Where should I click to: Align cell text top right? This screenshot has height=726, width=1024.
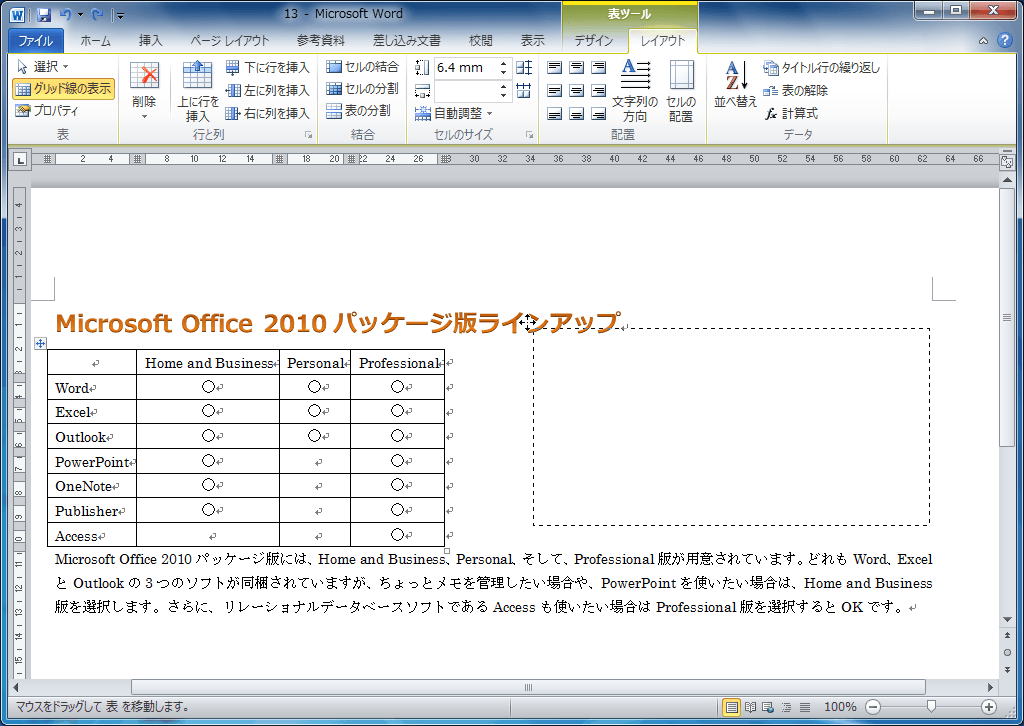click(598, 67)
